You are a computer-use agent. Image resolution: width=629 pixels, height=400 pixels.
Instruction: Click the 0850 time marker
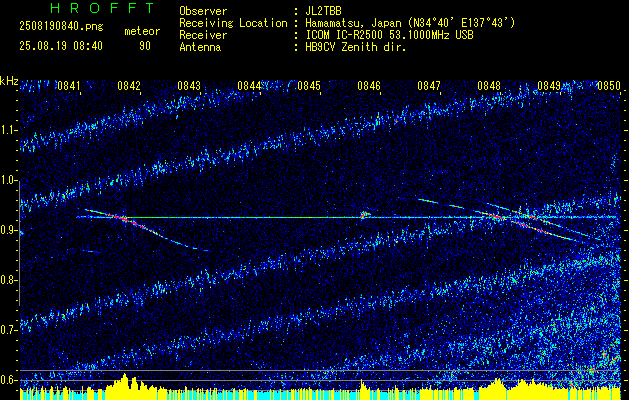tap(609, 85)
